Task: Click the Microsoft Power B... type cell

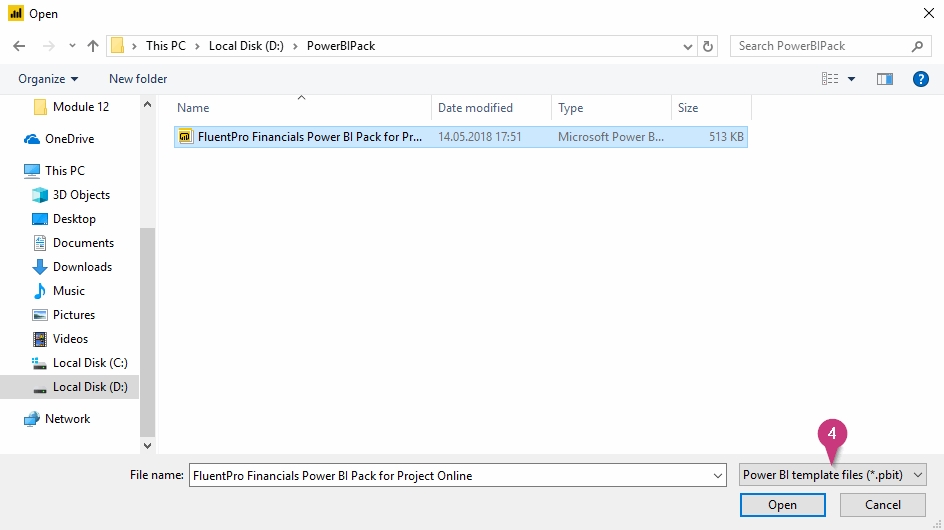Action: (x=610, y=137)
